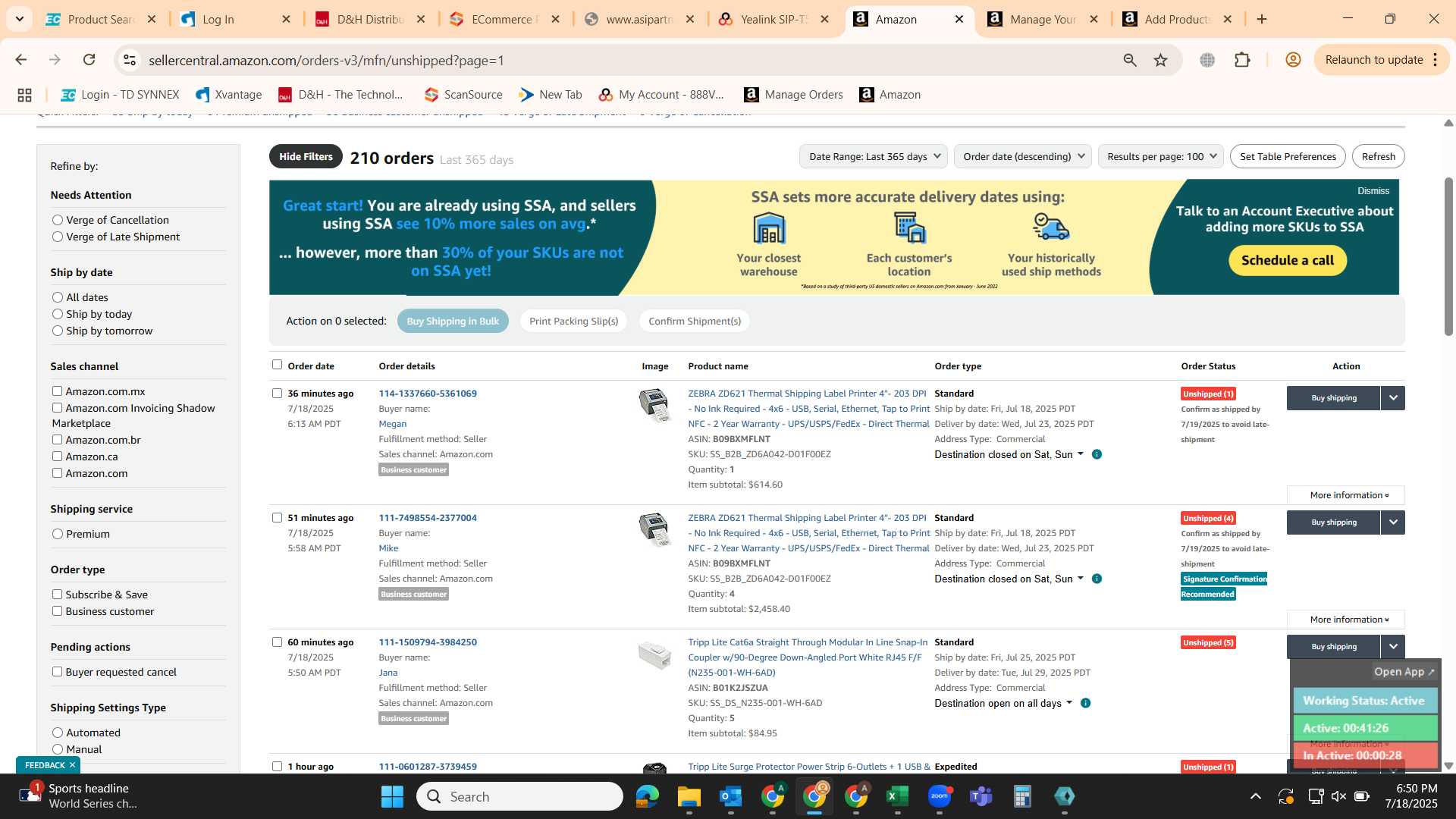Click the taskbar Search box
The height and width of the screenshot is (819, 1456).
519,796
